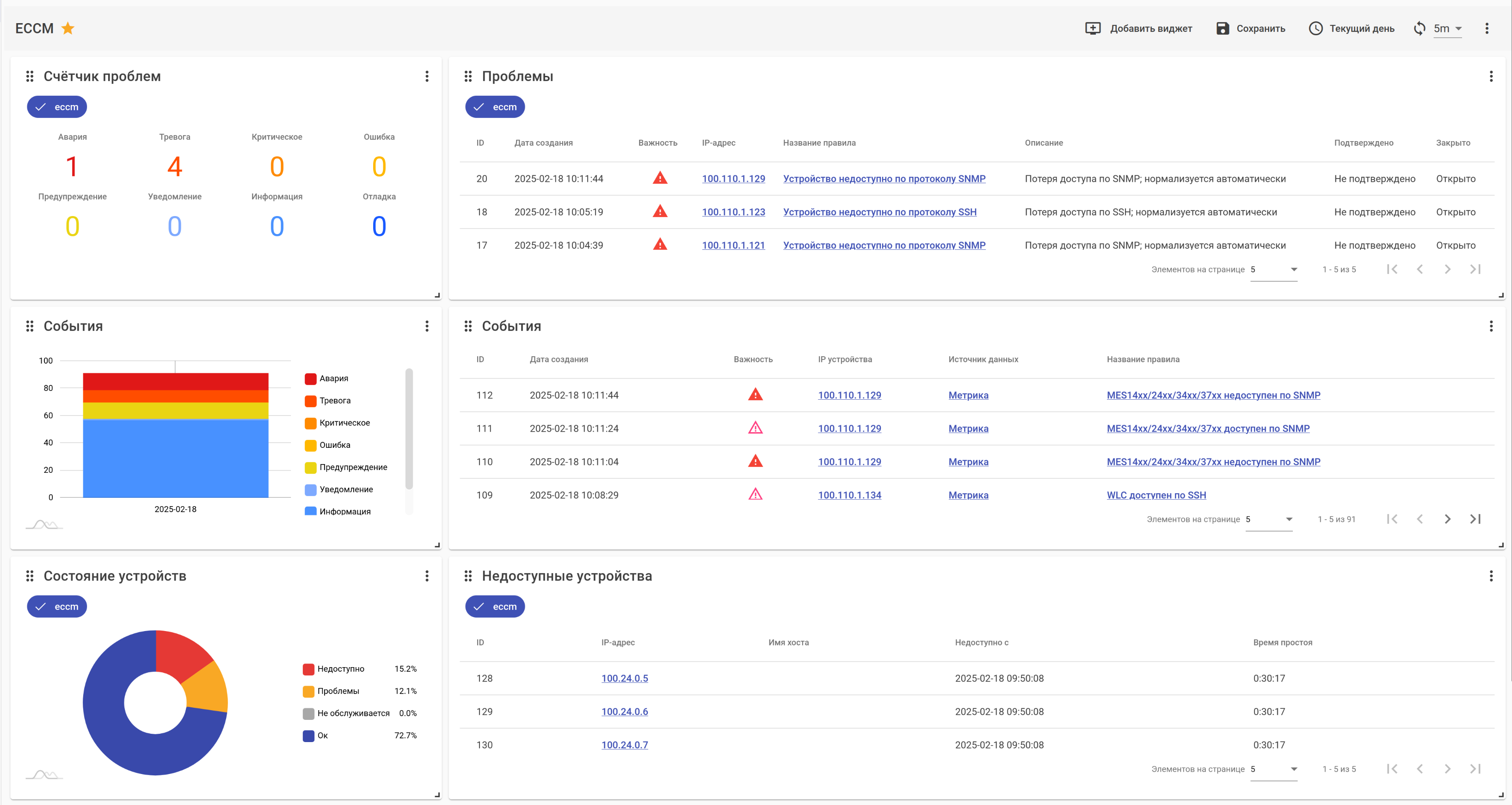The image size is (1512, 805).
Task: Open the items per page dropdown in Problems
Action: tap(1274, 270)
